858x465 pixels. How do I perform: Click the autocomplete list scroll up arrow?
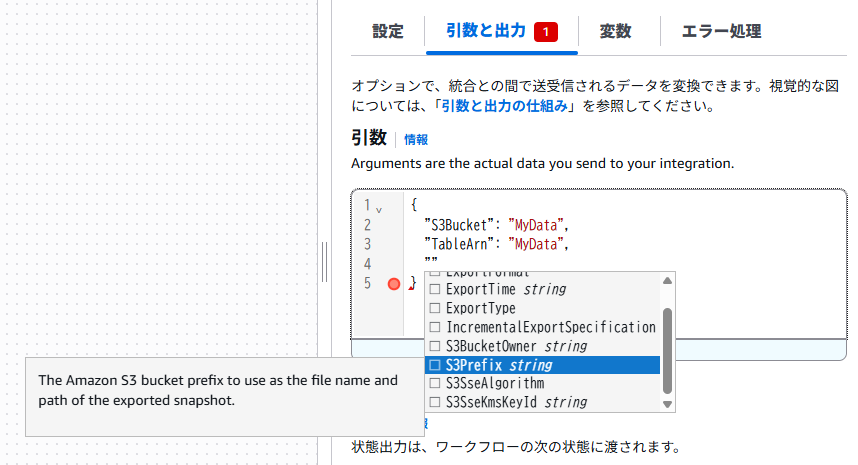pos(667,280)
